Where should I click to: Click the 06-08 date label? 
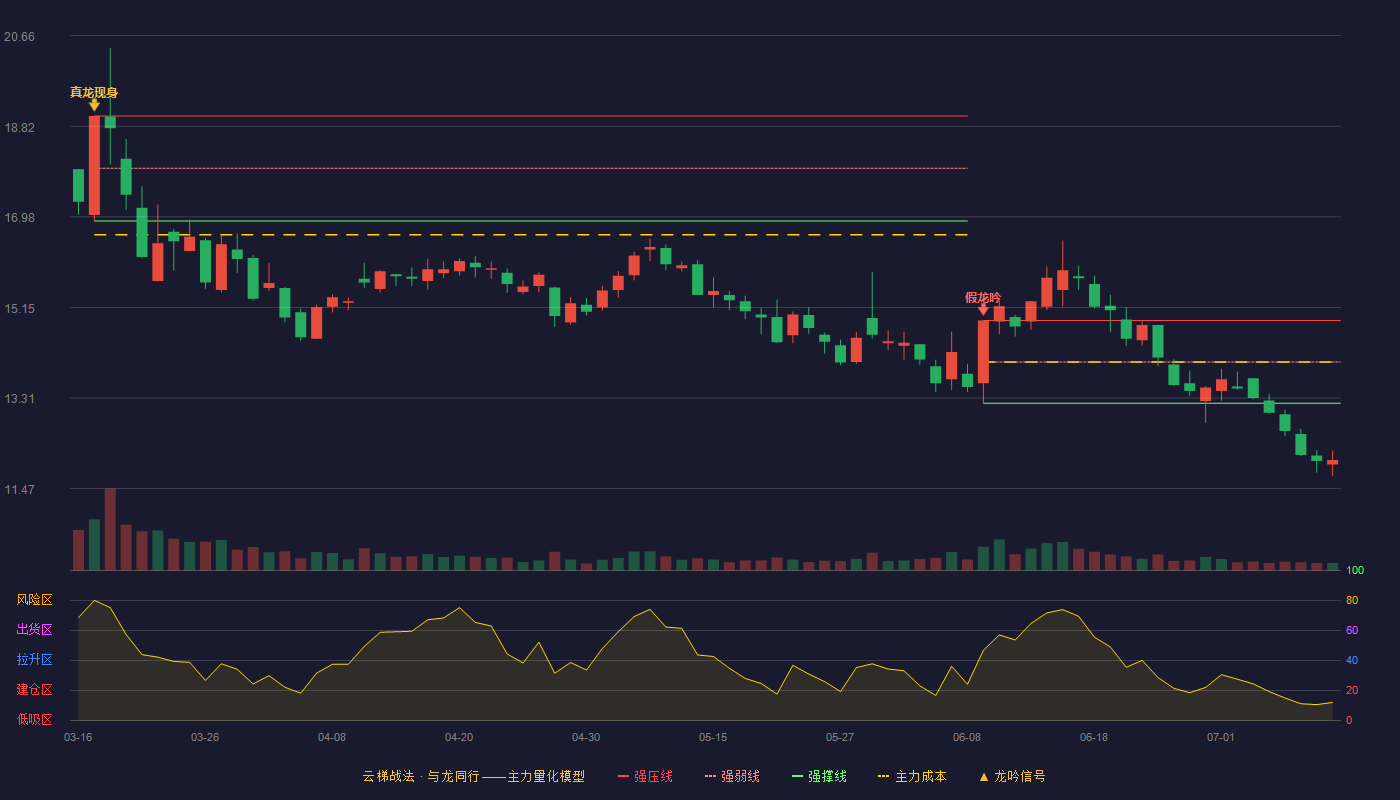[967, 737]
